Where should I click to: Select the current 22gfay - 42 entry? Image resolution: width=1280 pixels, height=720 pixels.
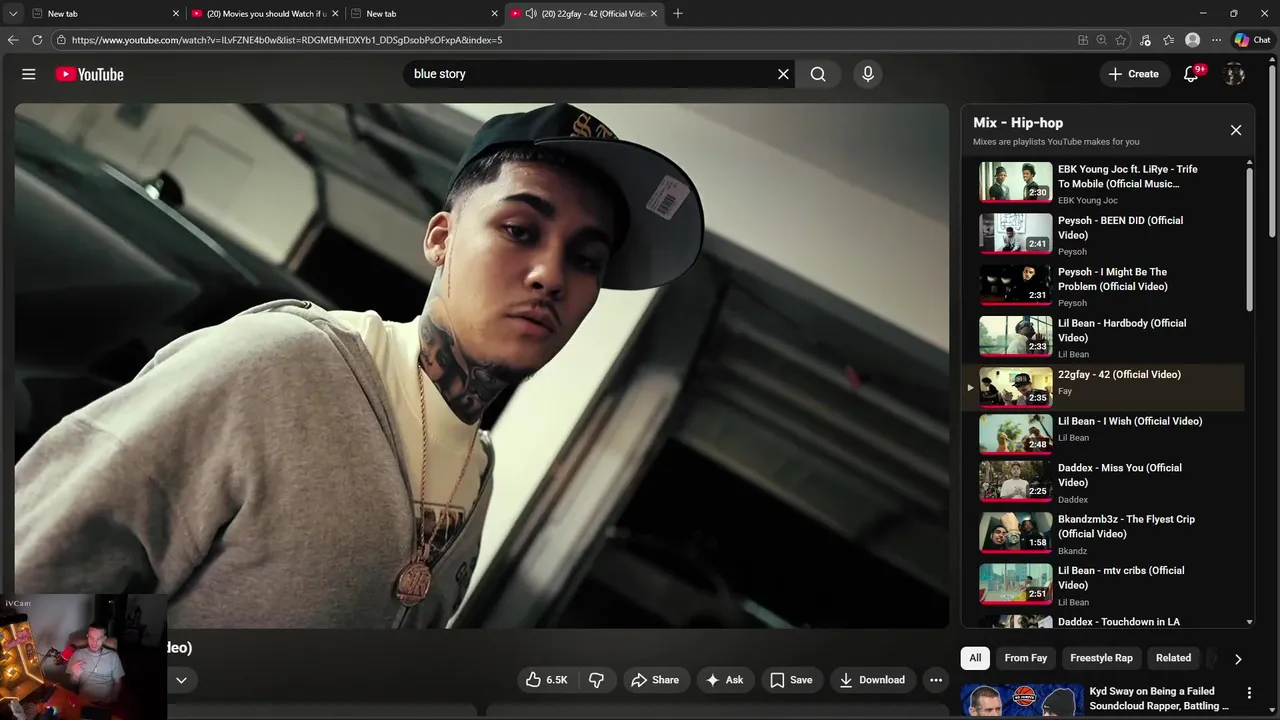1103,387
